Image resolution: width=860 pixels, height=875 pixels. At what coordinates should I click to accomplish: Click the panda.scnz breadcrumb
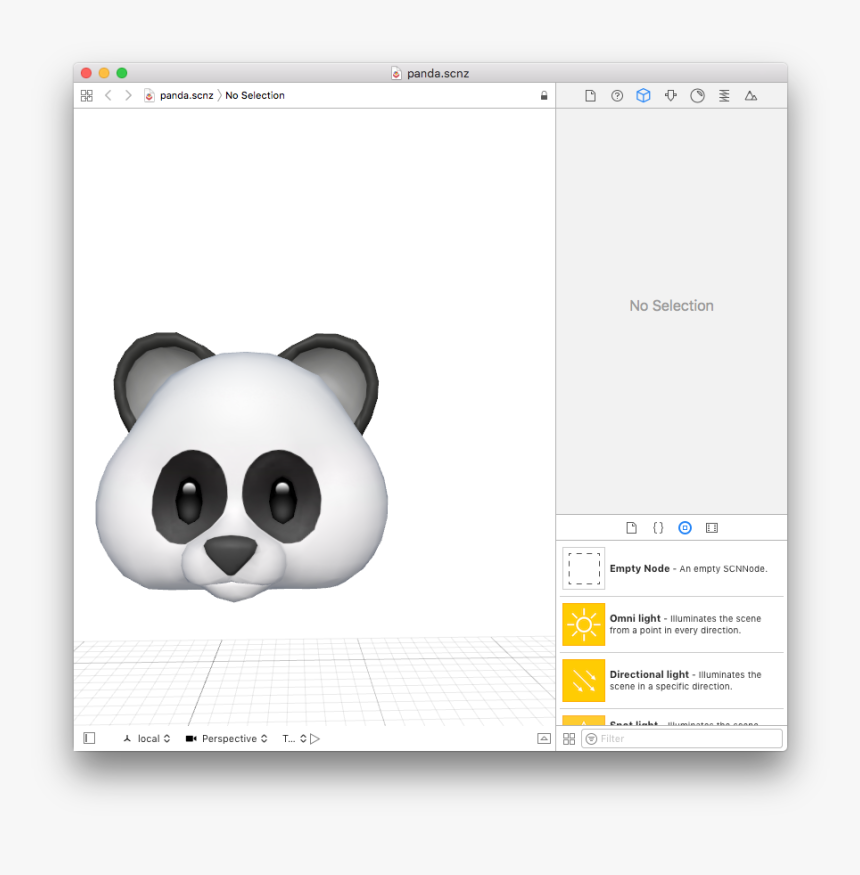(x=179, y=95)
